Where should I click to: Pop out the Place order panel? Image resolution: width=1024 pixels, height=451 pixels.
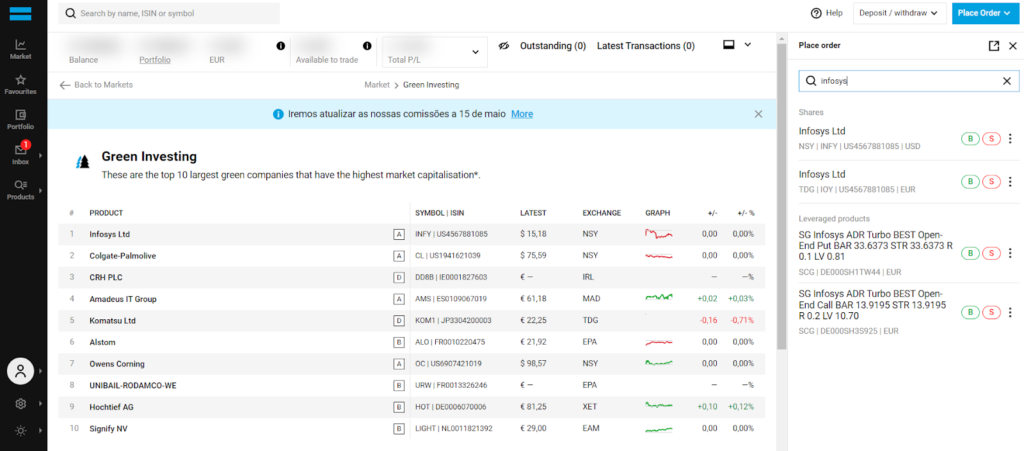[993, 46]
